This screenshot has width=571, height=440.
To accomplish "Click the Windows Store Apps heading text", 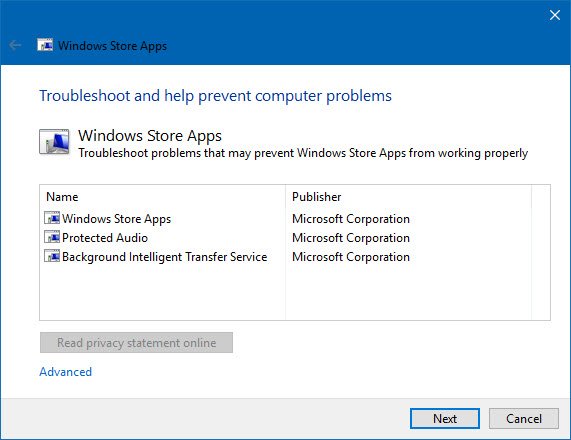I will point(150,135).
